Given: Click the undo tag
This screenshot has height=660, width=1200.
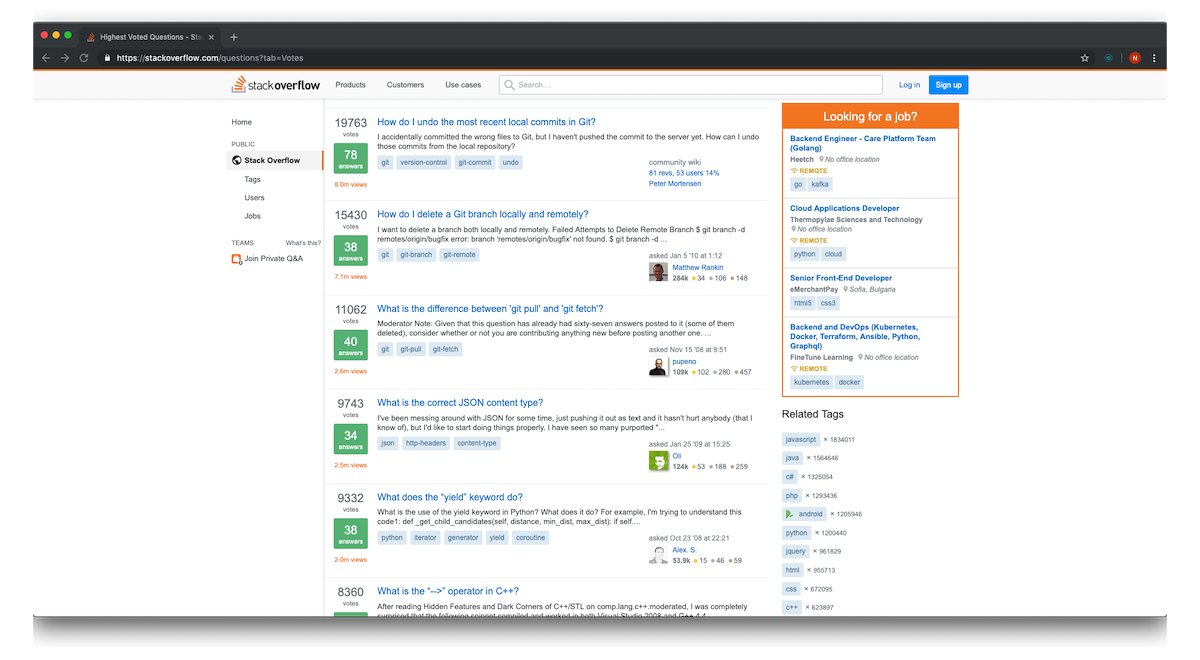Looking at the screenshot, I should [x=510, y=162].
